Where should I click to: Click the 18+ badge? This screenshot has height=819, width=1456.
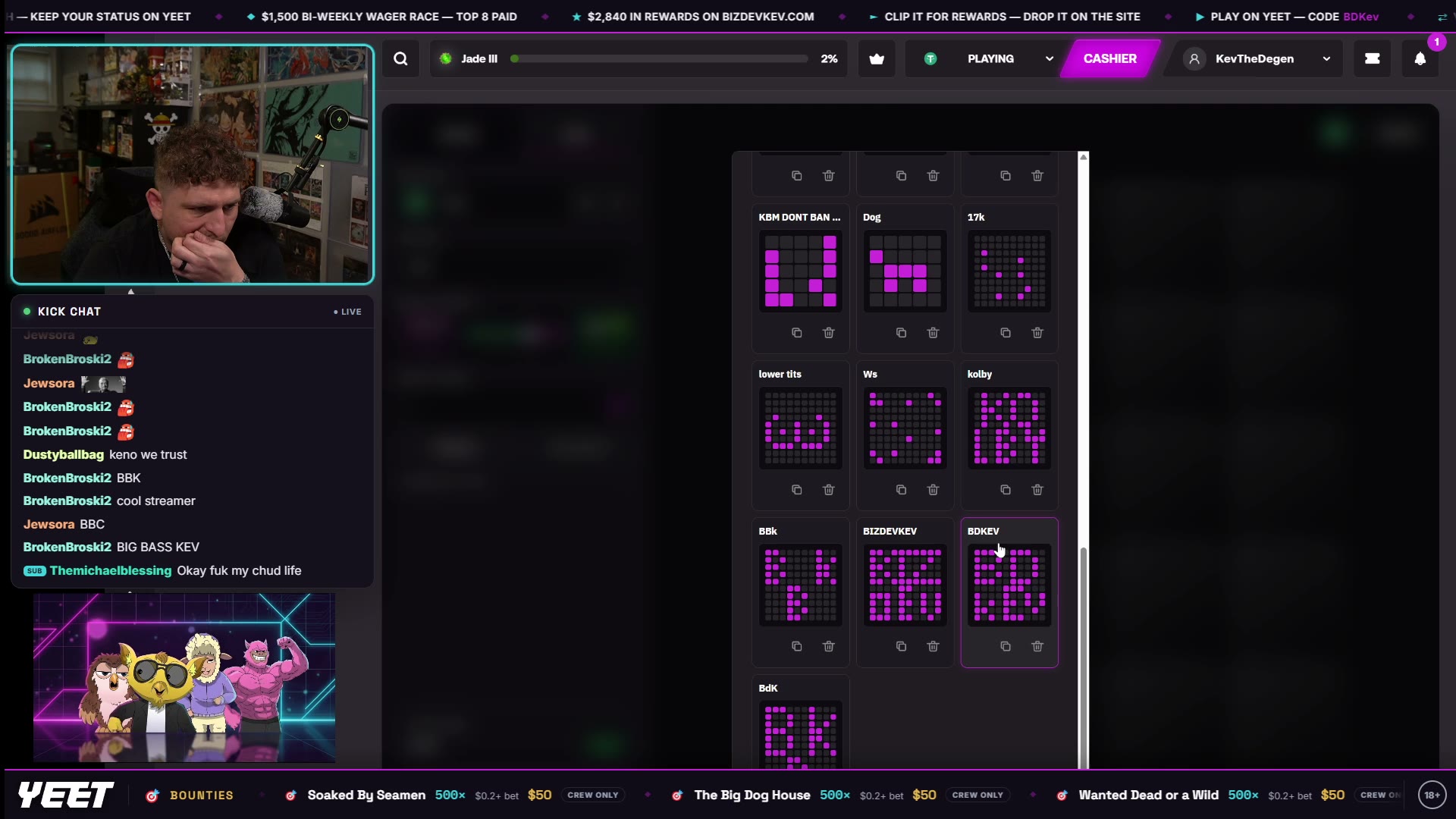coord(1432,795)
